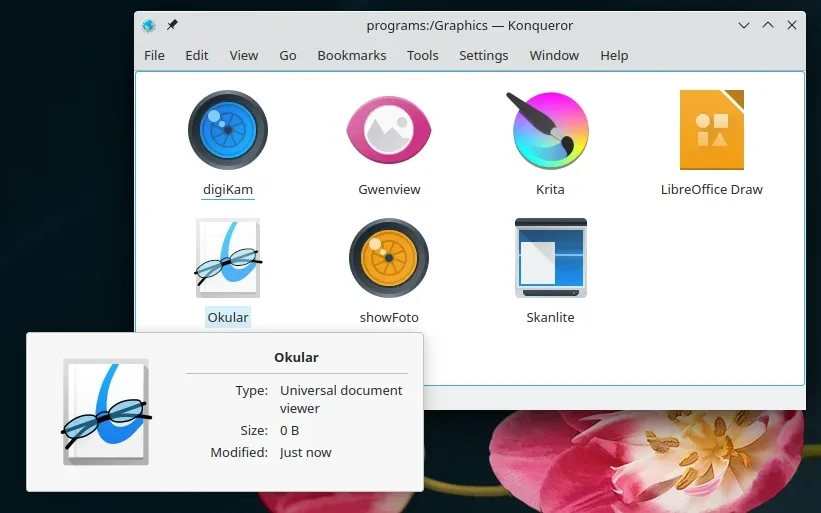Viewport: 821px width, 513px height.
Task: Launch the showFoto orange lens icon
Action: click(389, 258)
